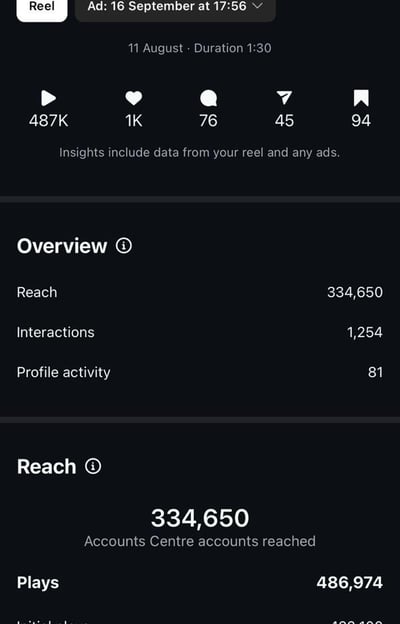The width and height of the screenshot is (400, 624).
Task: Open the Overview info icon
Action: (124, 246)
